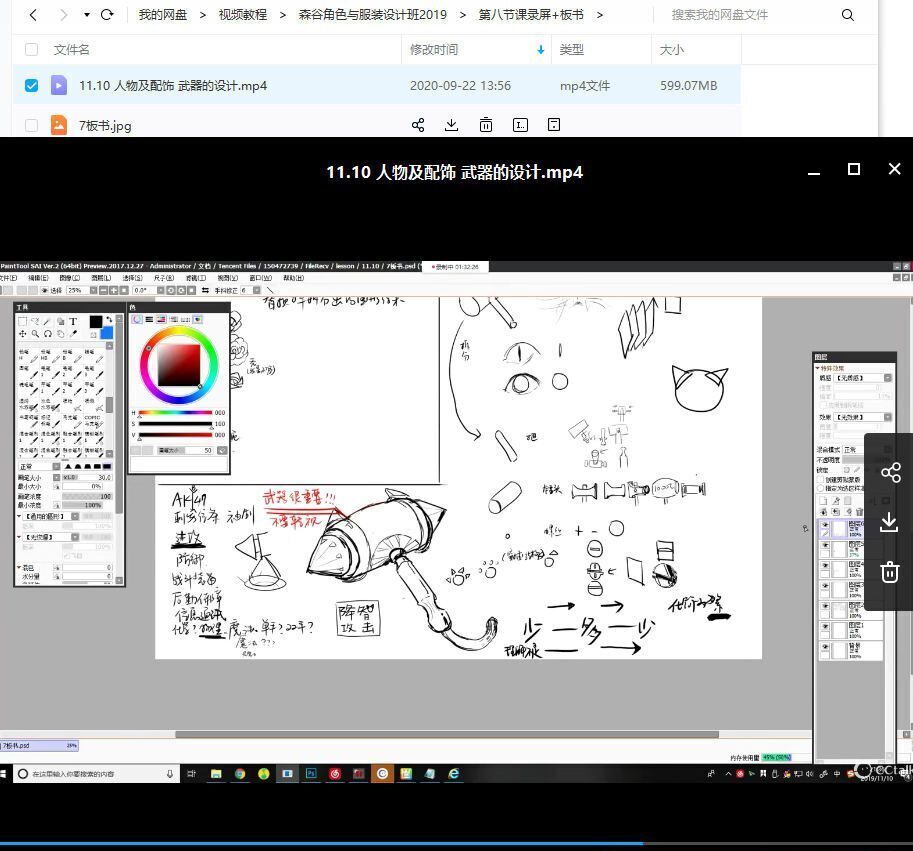Click the 视频教程 breadcrumb link
This screenshot has width=913, height=851.
pyautogui.click(x=243, y=14)
